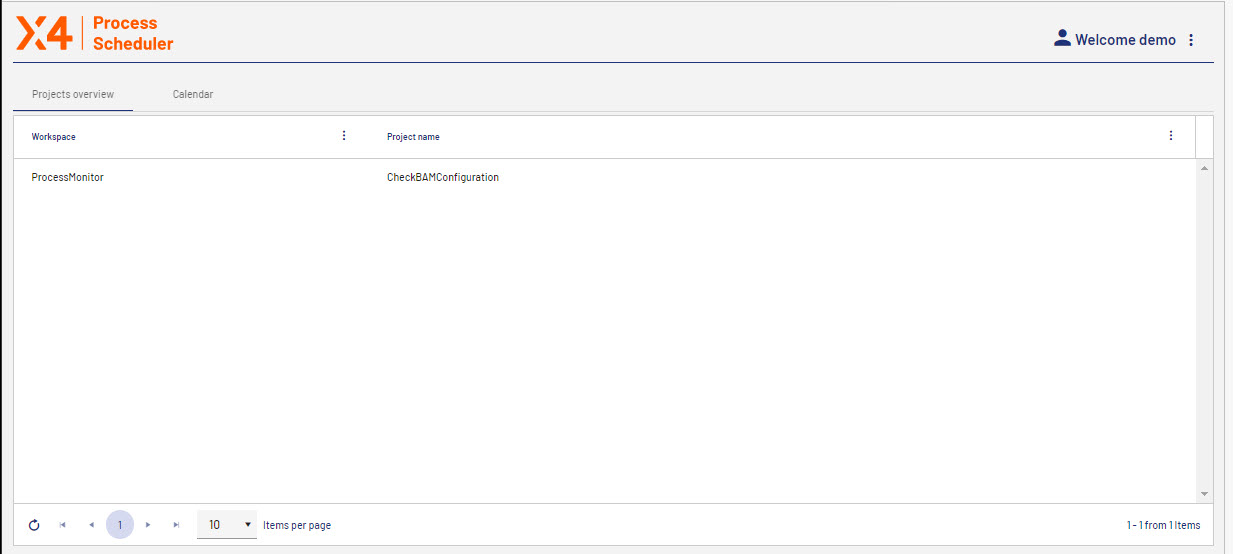Jump to the last page of results
This screenshot has height=554, width=1233.
click(x=176, y=525)
